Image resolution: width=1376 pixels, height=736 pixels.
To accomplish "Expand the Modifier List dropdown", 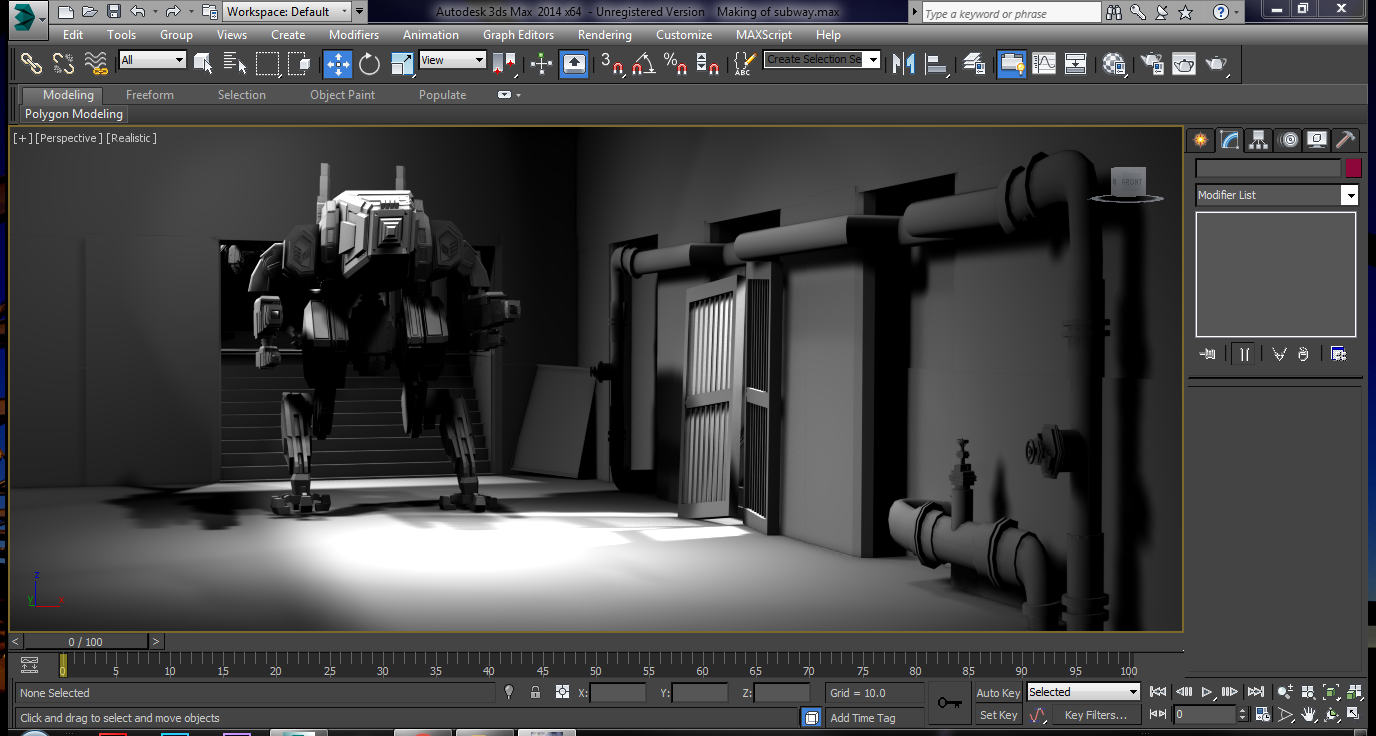I will [1277, 195].
